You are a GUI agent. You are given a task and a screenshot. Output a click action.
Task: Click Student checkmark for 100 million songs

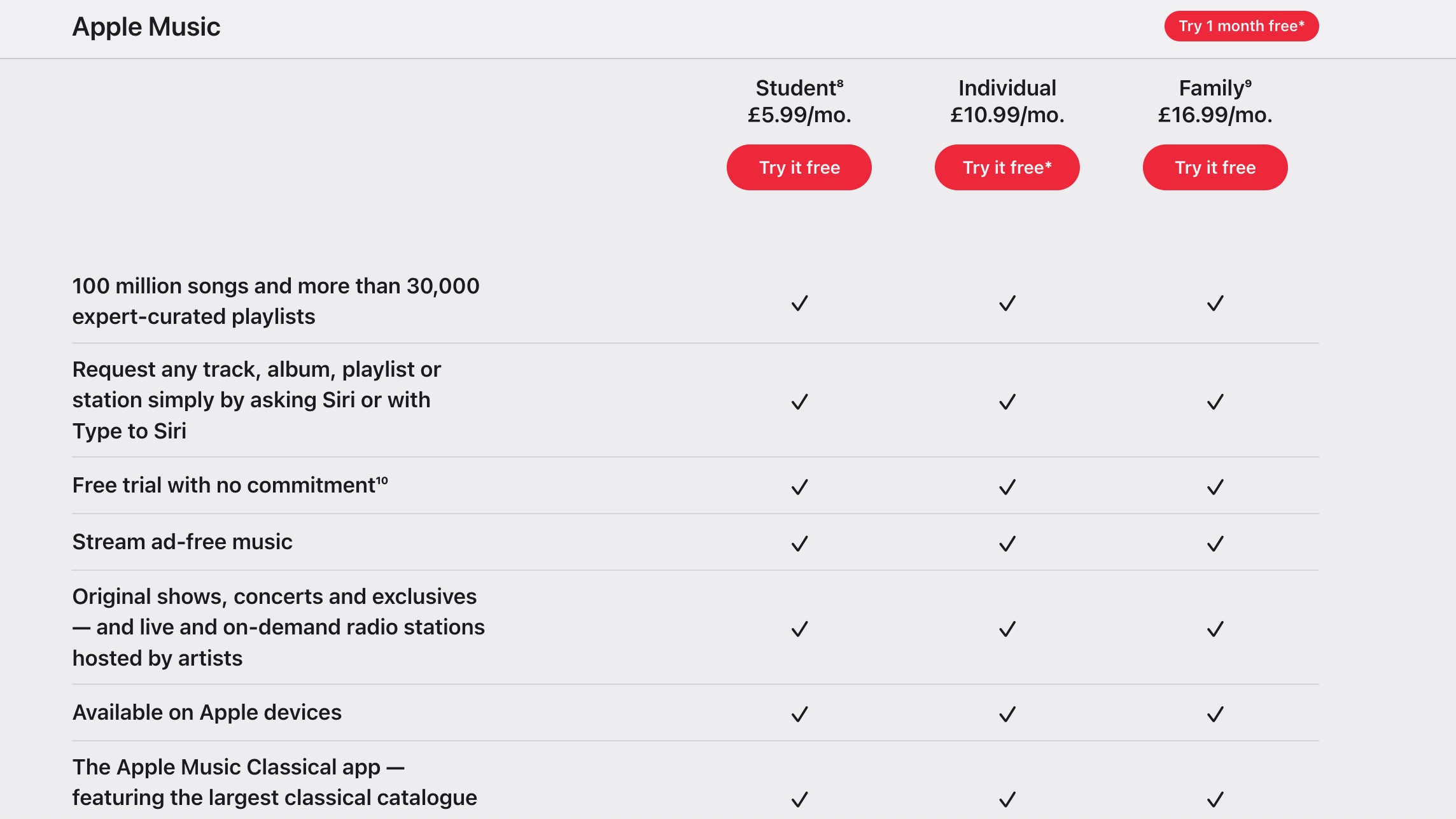click(799, 303)
